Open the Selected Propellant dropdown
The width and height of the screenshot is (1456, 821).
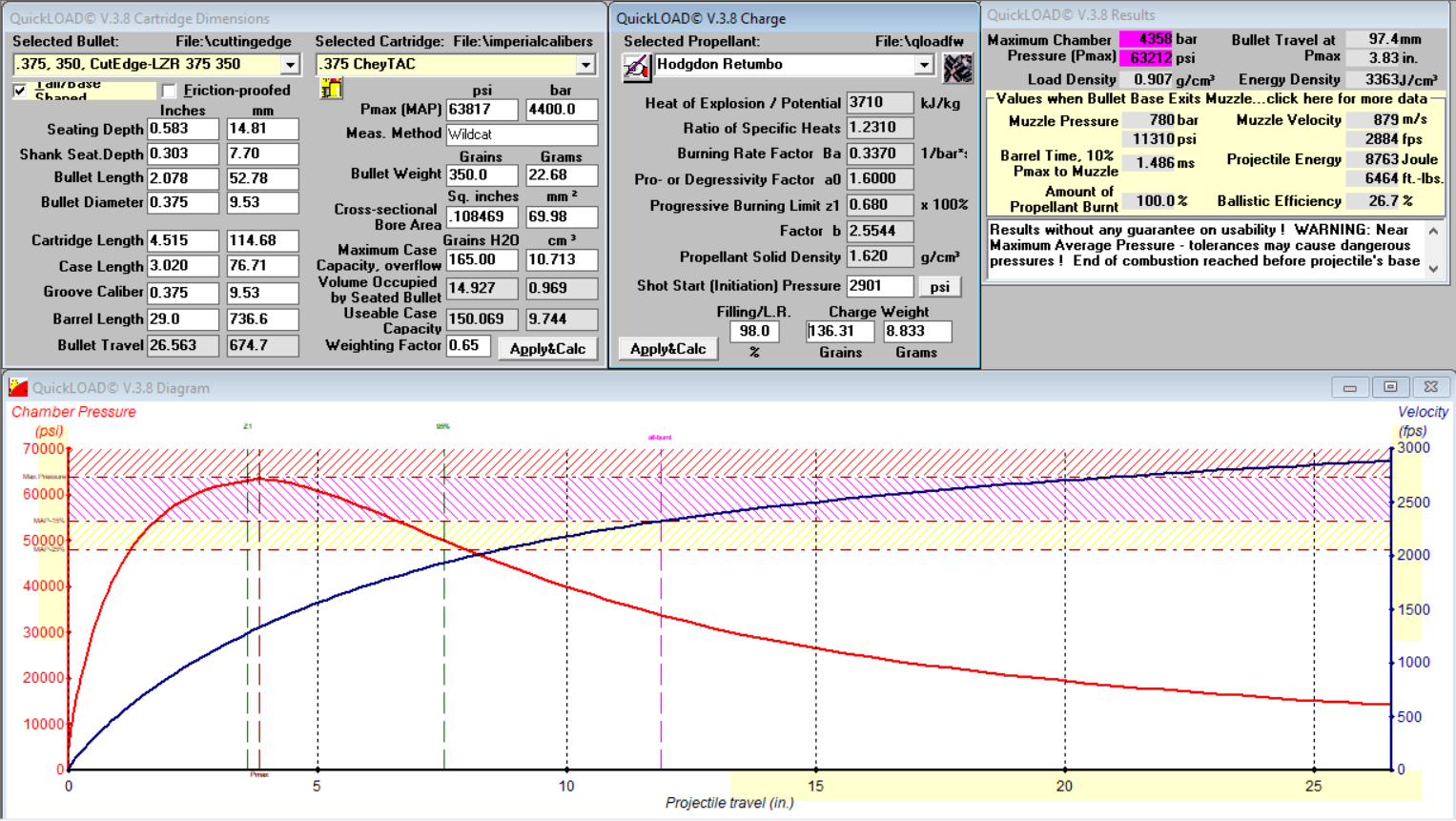924,65
